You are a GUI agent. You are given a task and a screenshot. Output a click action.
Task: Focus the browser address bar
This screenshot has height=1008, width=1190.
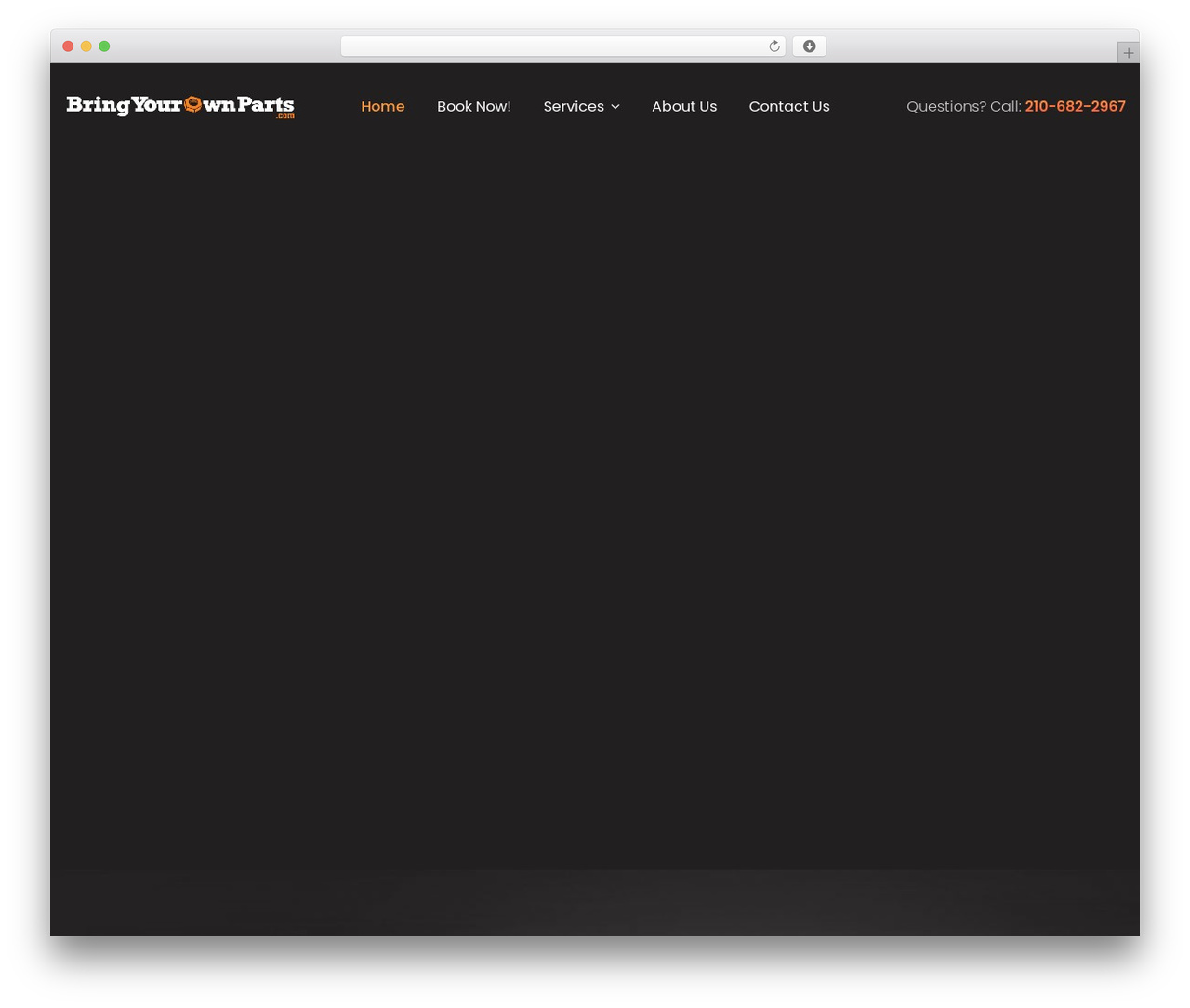(x=562, y=46)
